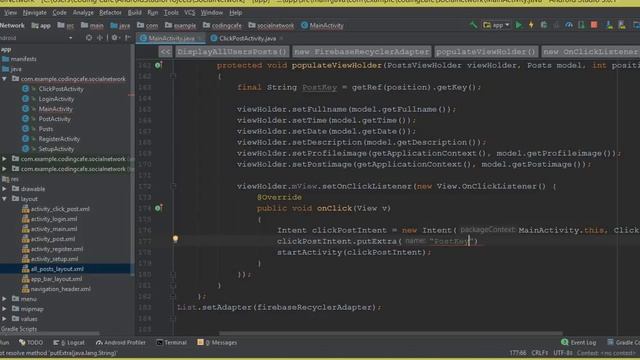Open the Navigate menu
Image resolution: width=640 pixels, height=360 pixels.
tap(35, 13)
